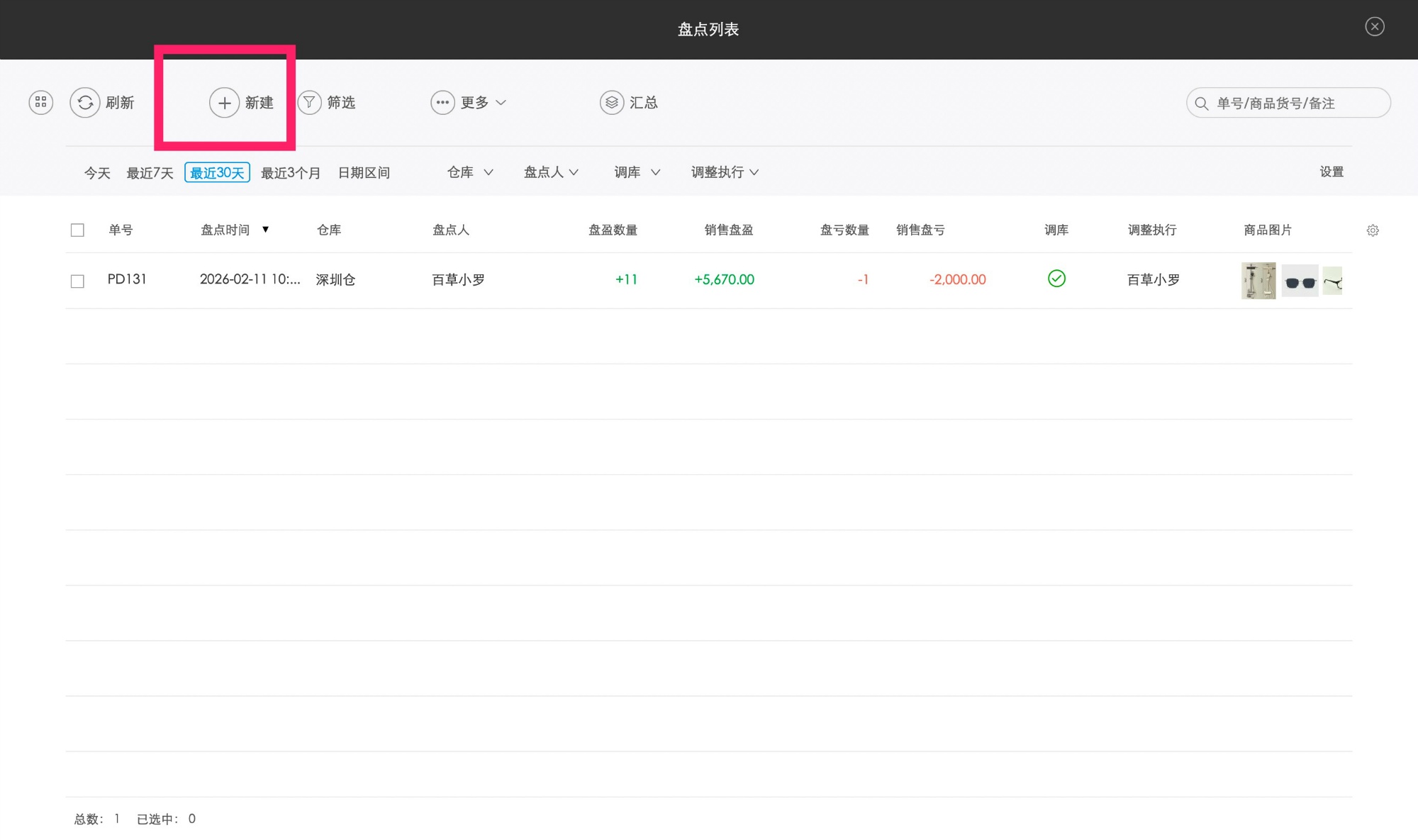Switch to 最近3个月 date range
1418x840 pixels.
pyautogui.click(x=290, y=173)
